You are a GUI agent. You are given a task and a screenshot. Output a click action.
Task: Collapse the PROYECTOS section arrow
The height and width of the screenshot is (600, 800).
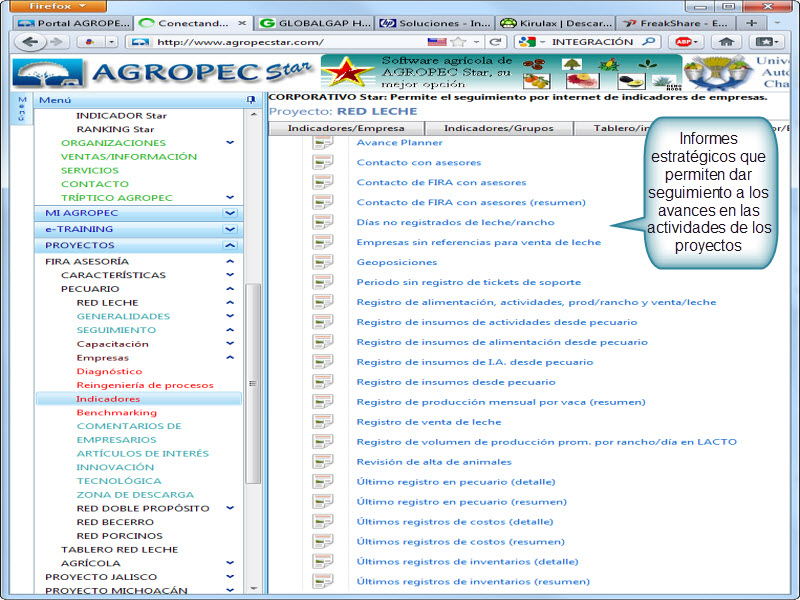tap(230, 245)
